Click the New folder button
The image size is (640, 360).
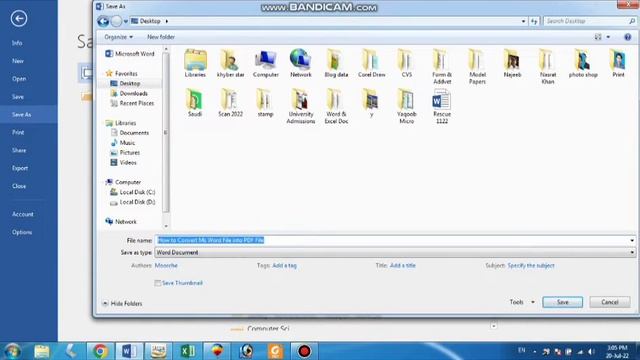point(161,37)
